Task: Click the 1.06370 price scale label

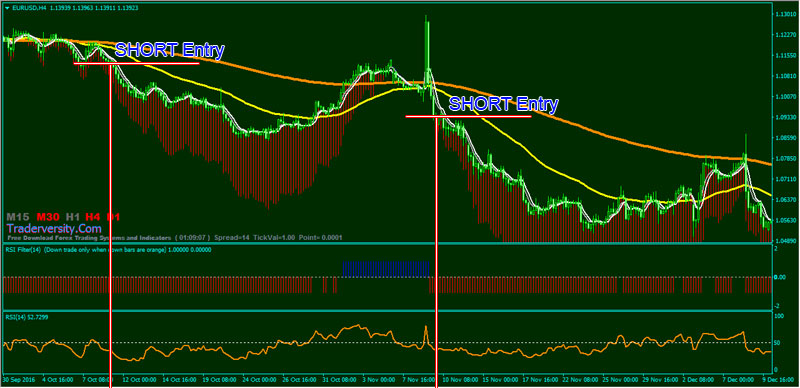Action: tap(786, 200)
